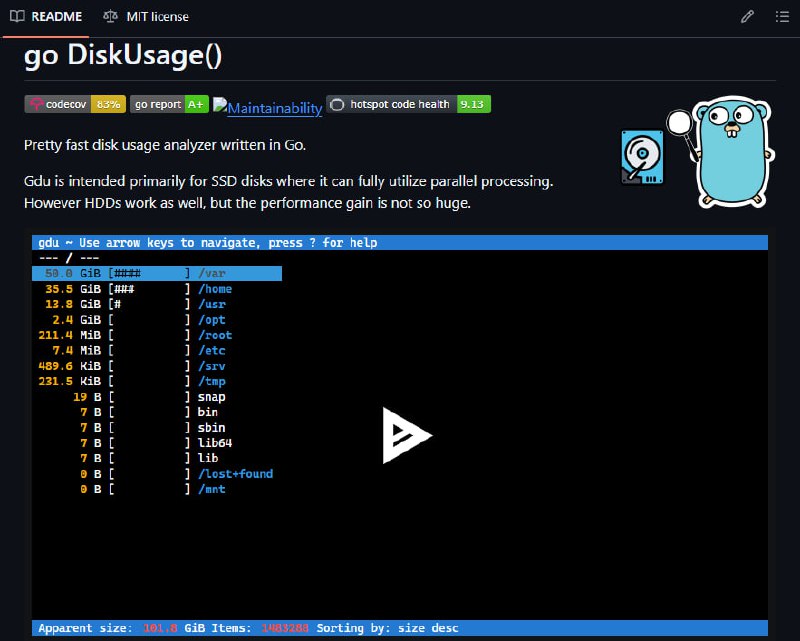Click the pencil edit README icon
This screenshot has width=800, height=641.
click(747, 16)
